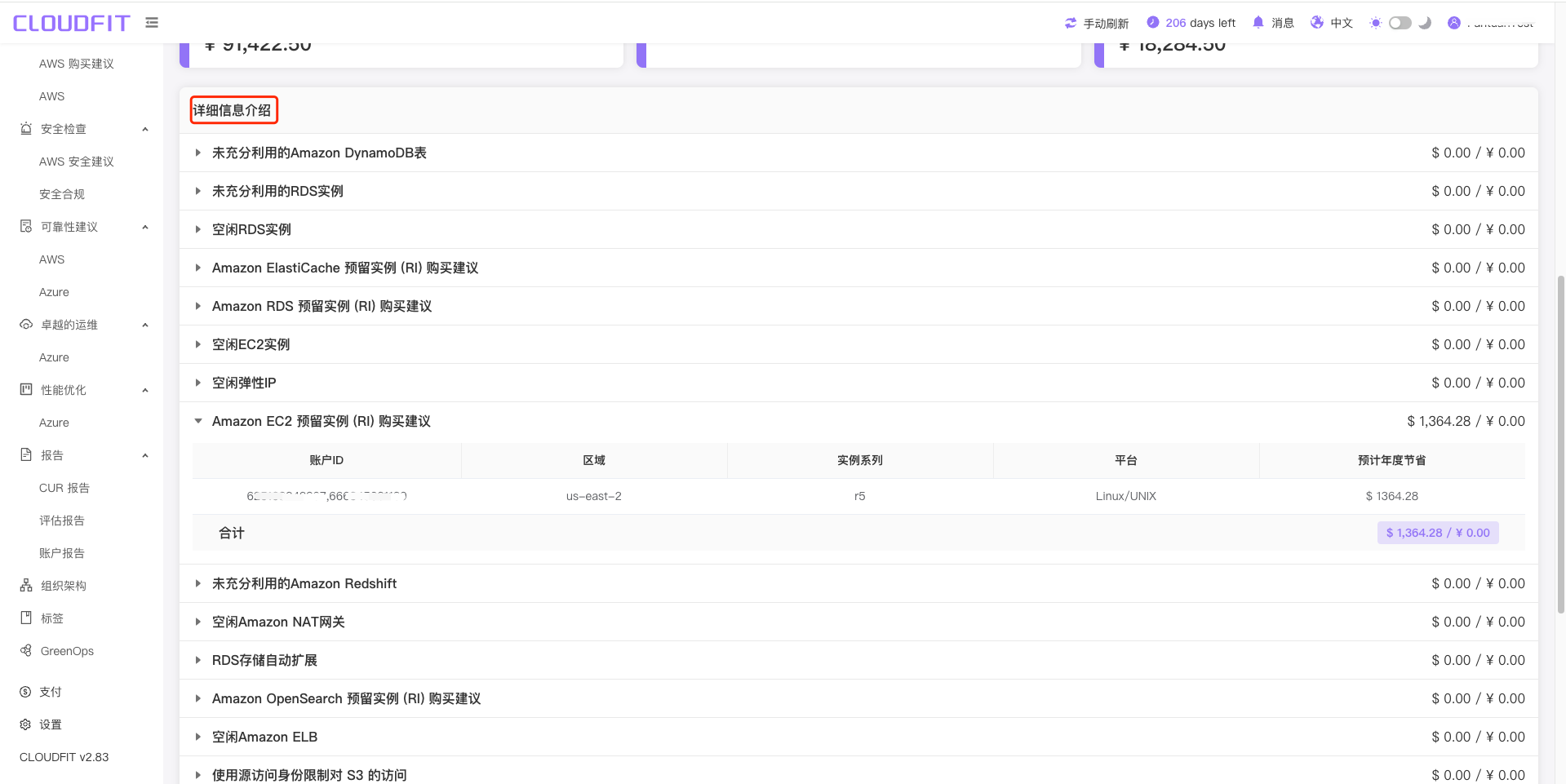Click the 手动刷新 button label
The height and width of the screenshot is (784, 1566).
(x=1106, y=23)
